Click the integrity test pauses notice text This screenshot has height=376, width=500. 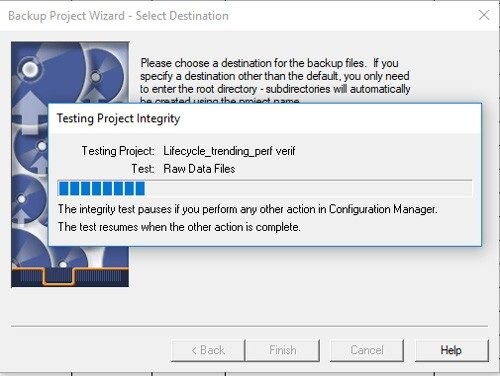click(247, 209)
